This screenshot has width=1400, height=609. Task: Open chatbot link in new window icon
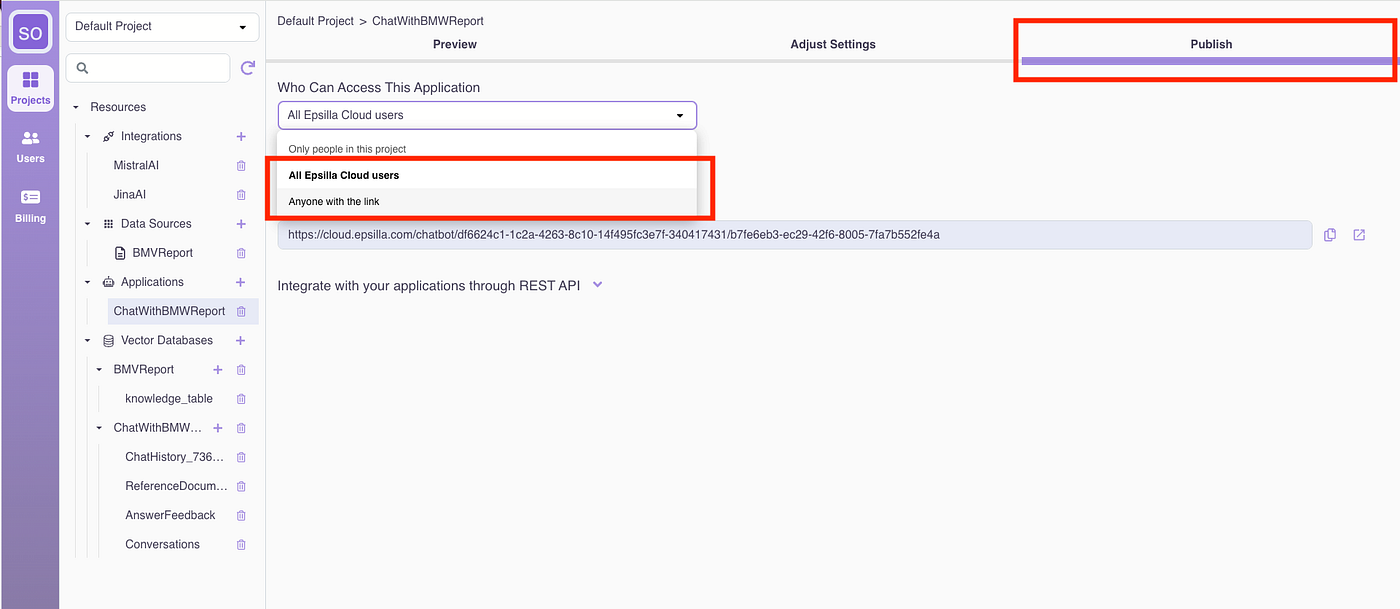click(1359, 235)
